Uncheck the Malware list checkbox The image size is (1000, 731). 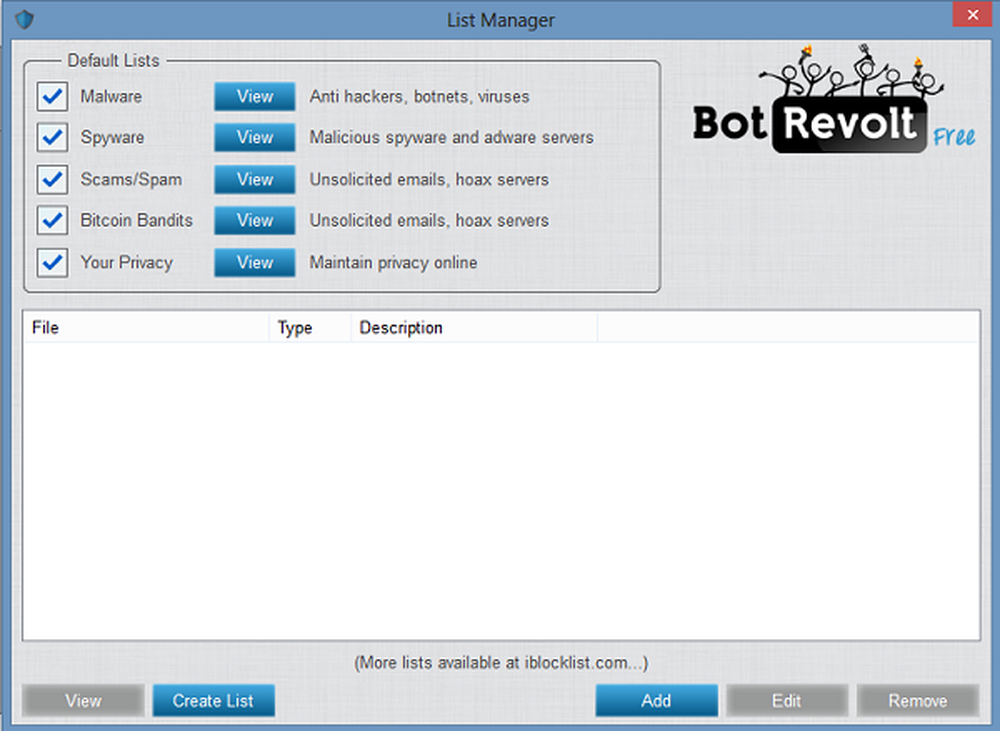coord(51,97)
